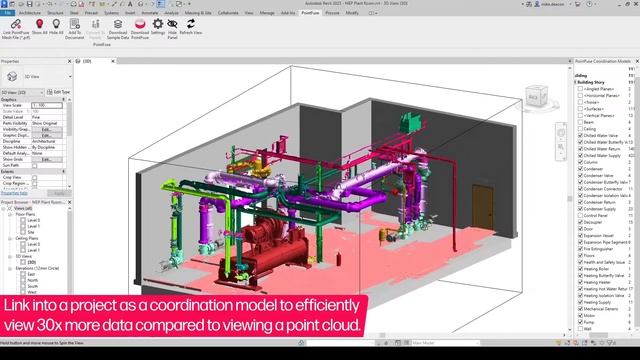Image resolution: width=640 pixels, height=360 pixels.
Task: Switch to the Annotate ribbon tab
Action: pos(150,13)
